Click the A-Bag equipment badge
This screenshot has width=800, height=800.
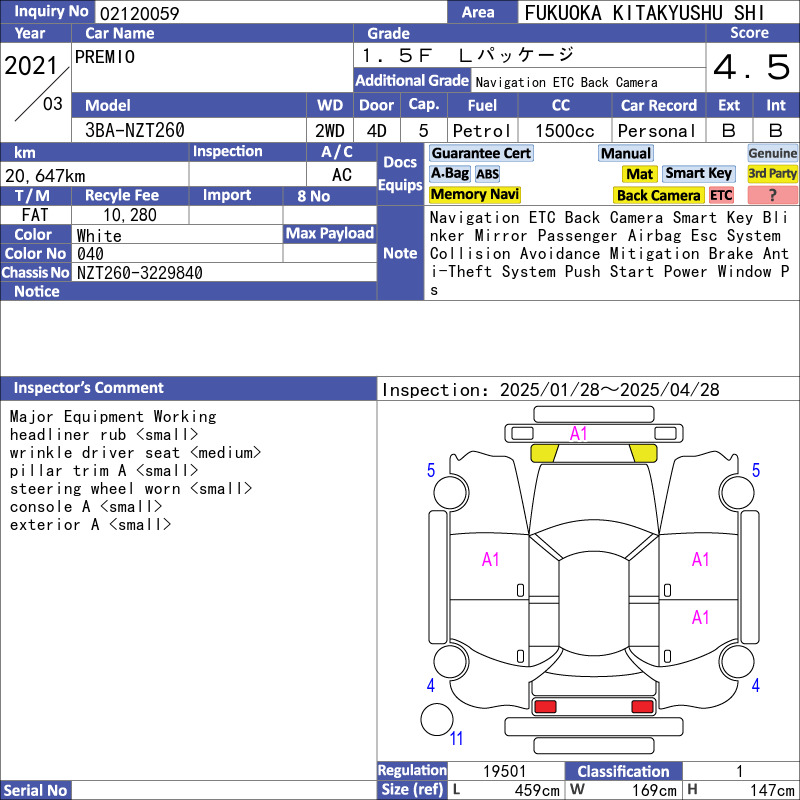point(449,174)
